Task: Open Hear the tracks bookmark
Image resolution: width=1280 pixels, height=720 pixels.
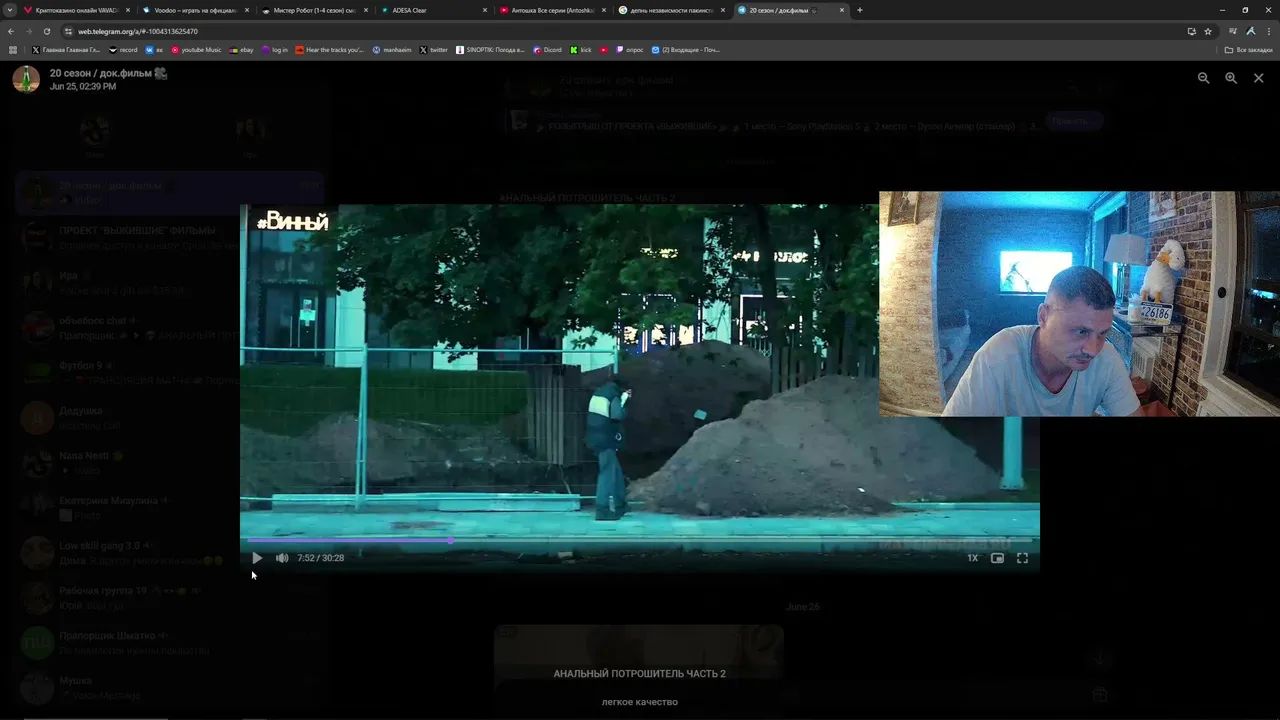Action: (330, 50)
